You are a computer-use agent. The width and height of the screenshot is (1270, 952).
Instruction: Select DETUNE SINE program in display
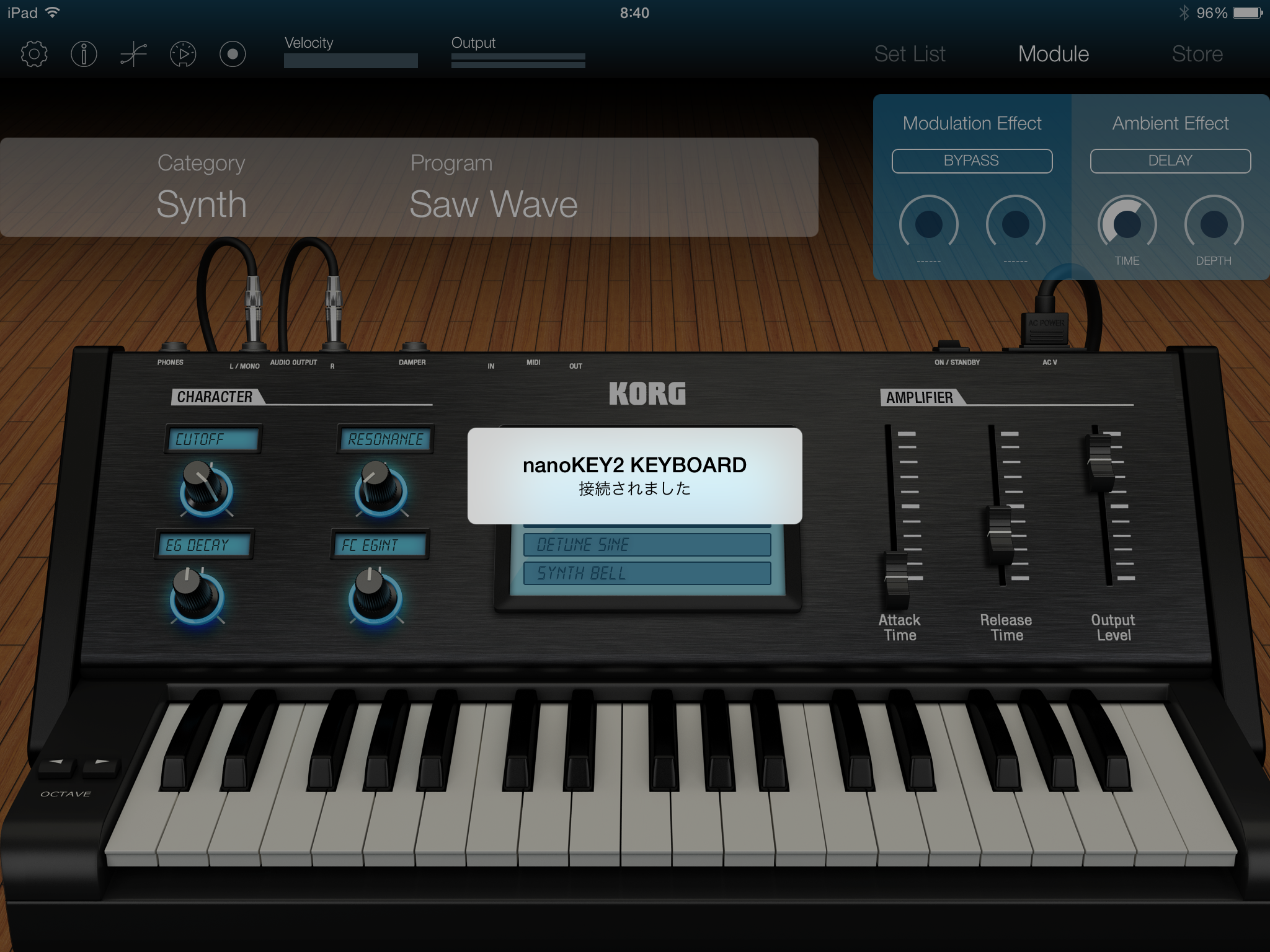point(647,545)
